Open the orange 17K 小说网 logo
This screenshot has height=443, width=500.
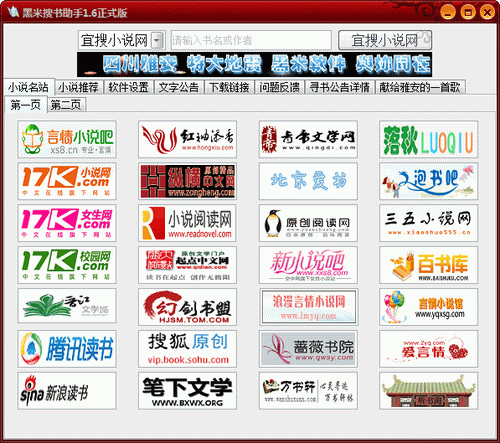coord(67,181)
